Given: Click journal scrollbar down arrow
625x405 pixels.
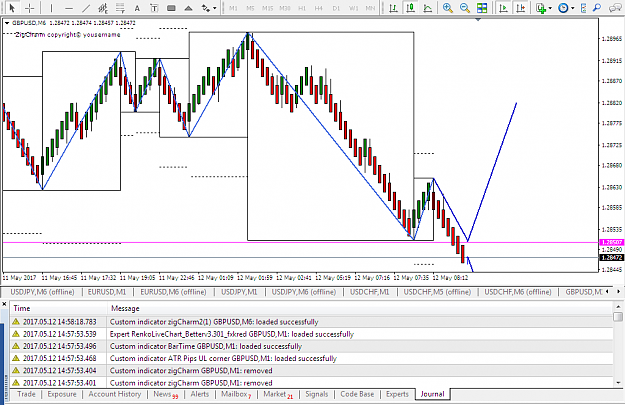Looking at the screenshot, I should point(618,383).
